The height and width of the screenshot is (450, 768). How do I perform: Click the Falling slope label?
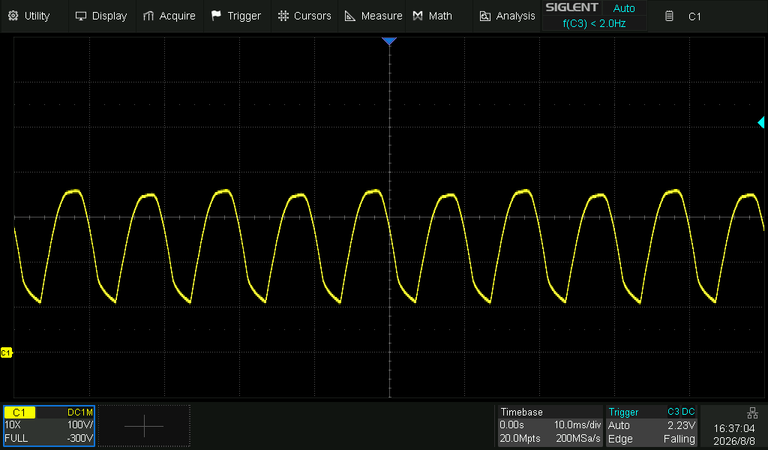[679, 438]
